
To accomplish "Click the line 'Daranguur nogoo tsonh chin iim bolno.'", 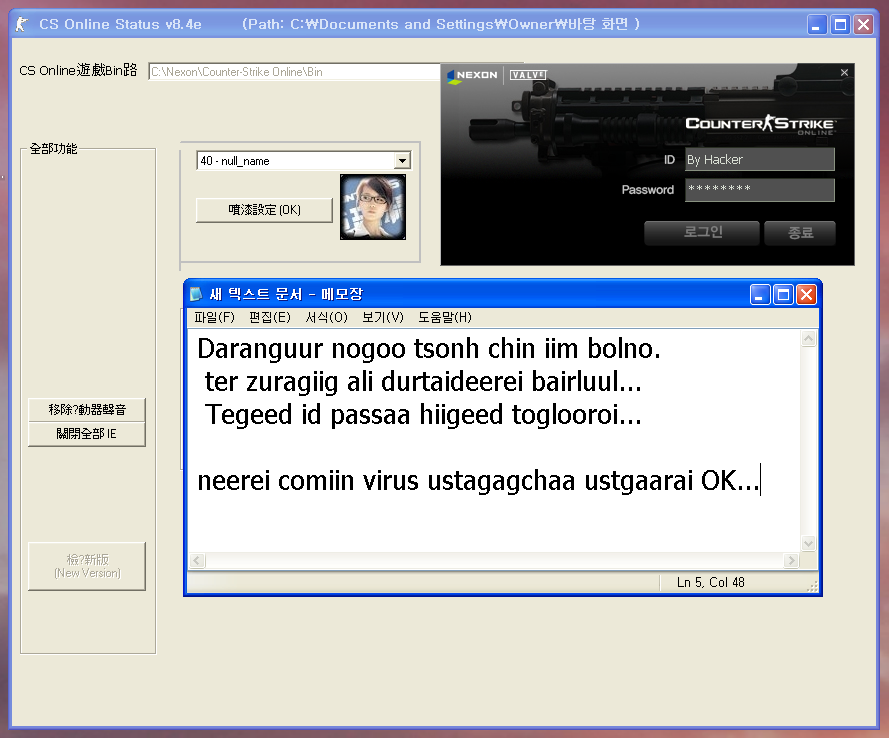I will (x=429, y=349).
